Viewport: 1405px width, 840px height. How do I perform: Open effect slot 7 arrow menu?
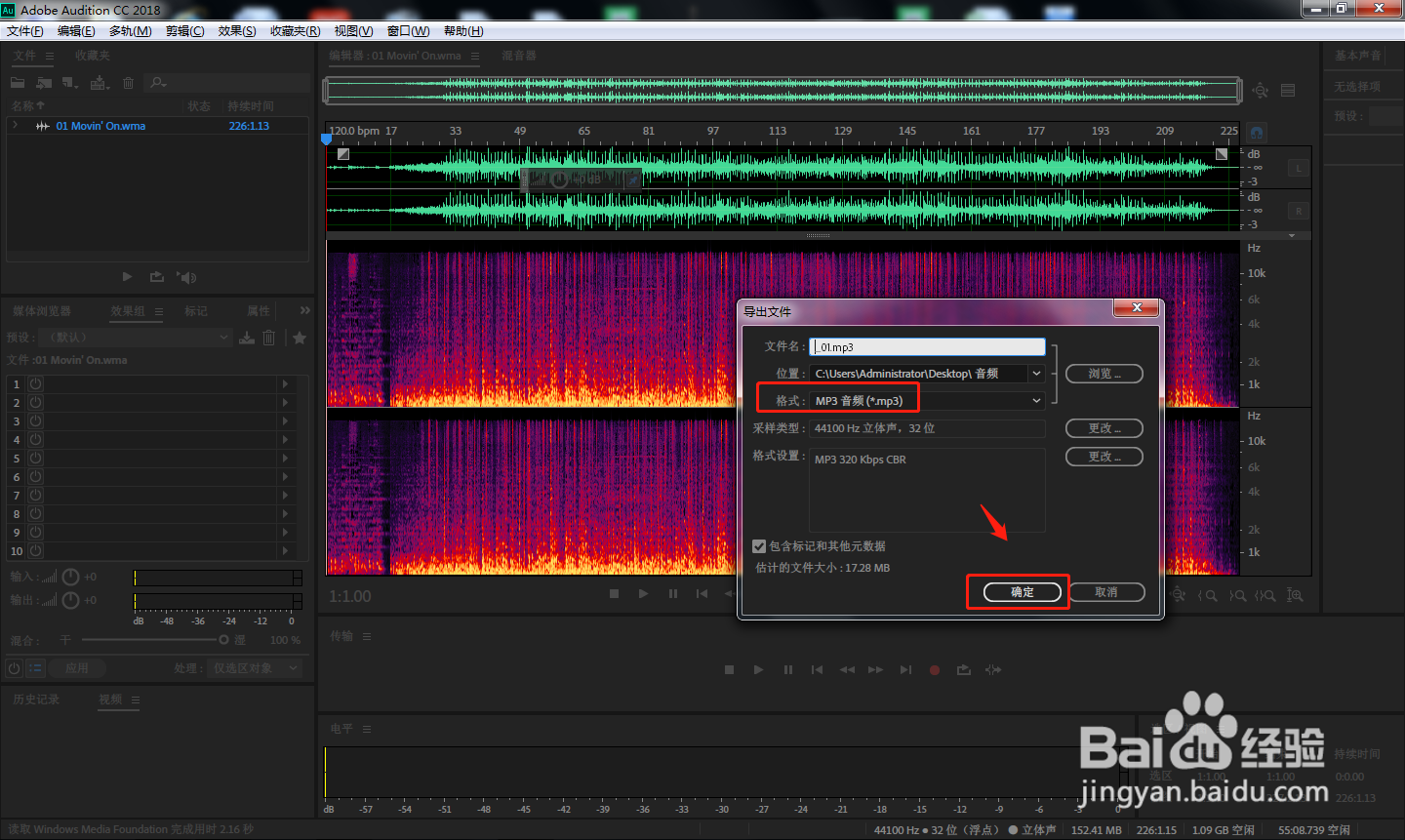click(285, 496)
